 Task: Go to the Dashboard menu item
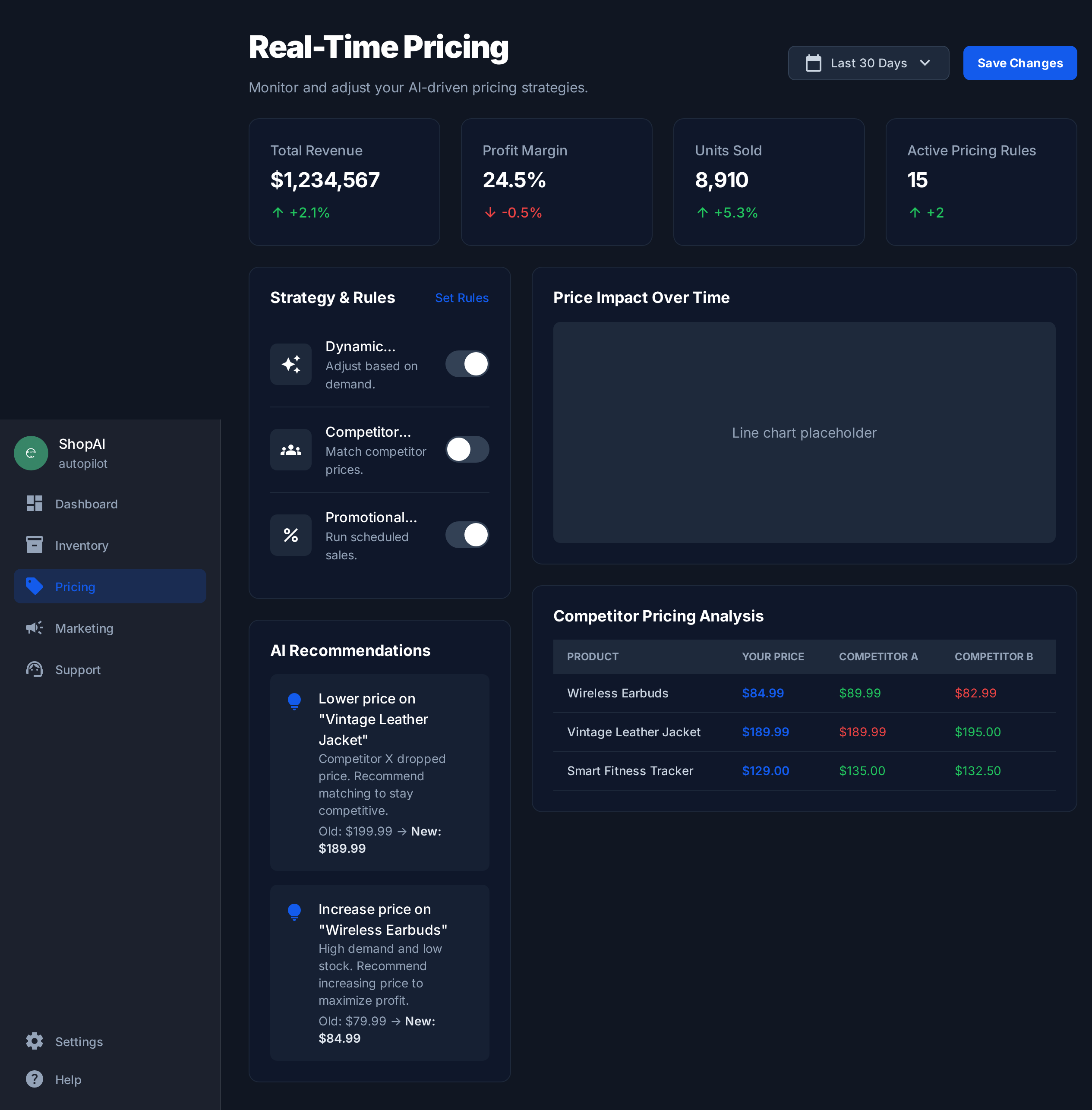(86, 504)
